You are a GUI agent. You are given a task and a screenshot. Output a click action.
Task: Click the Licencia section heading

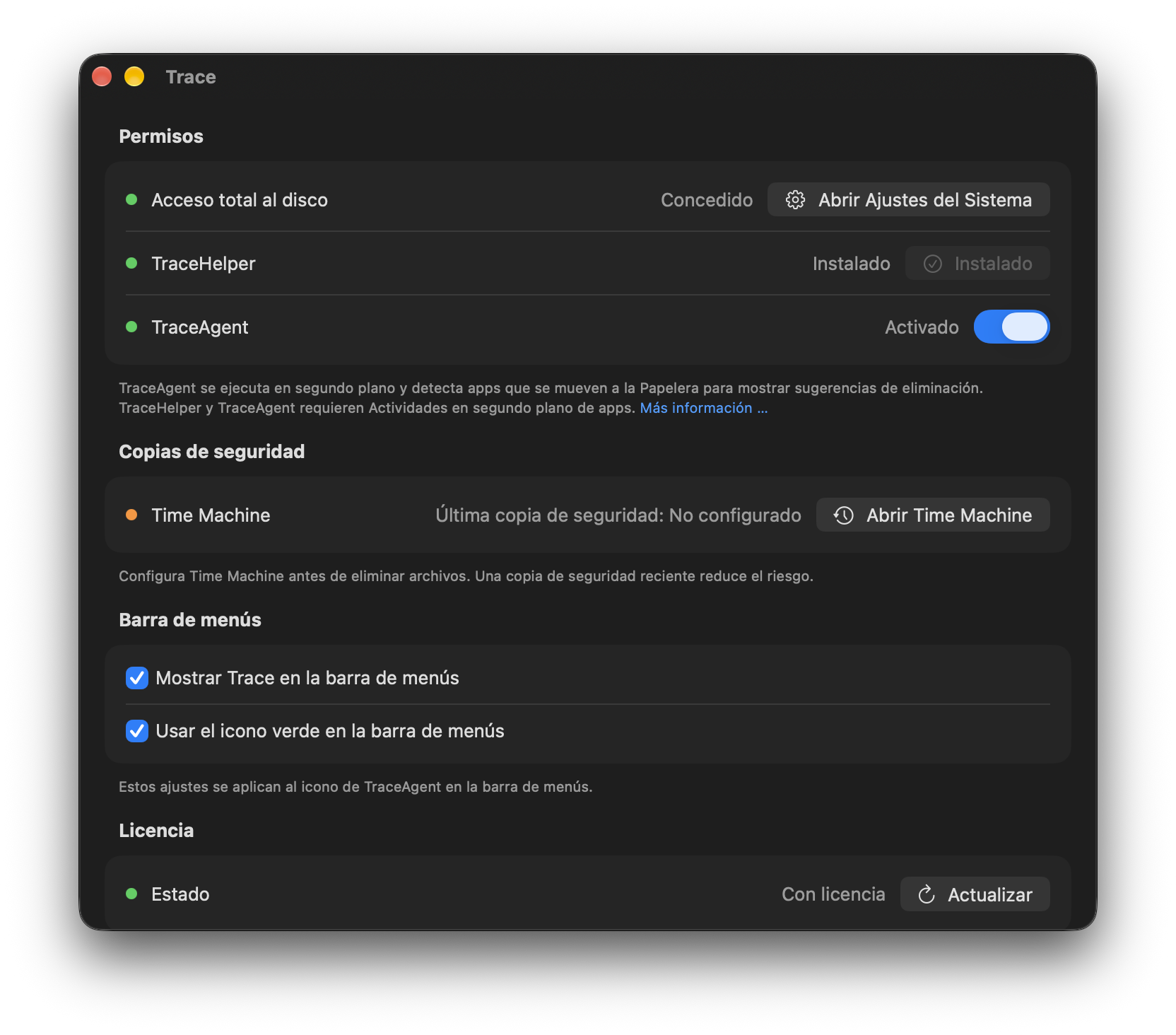coord(156,831)
